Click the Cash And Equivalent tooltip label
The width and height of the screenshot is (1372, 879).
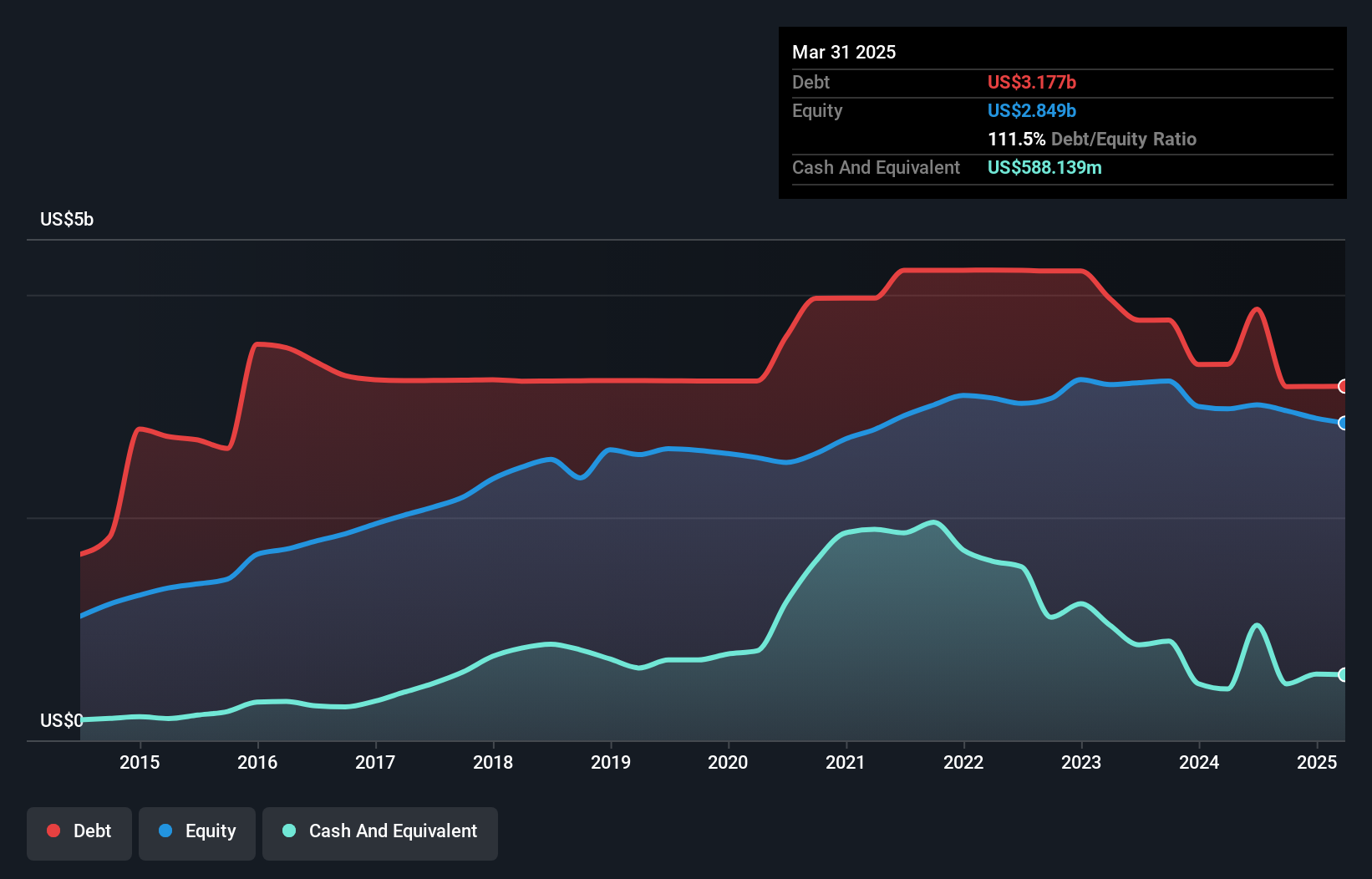tap(876, 167)
